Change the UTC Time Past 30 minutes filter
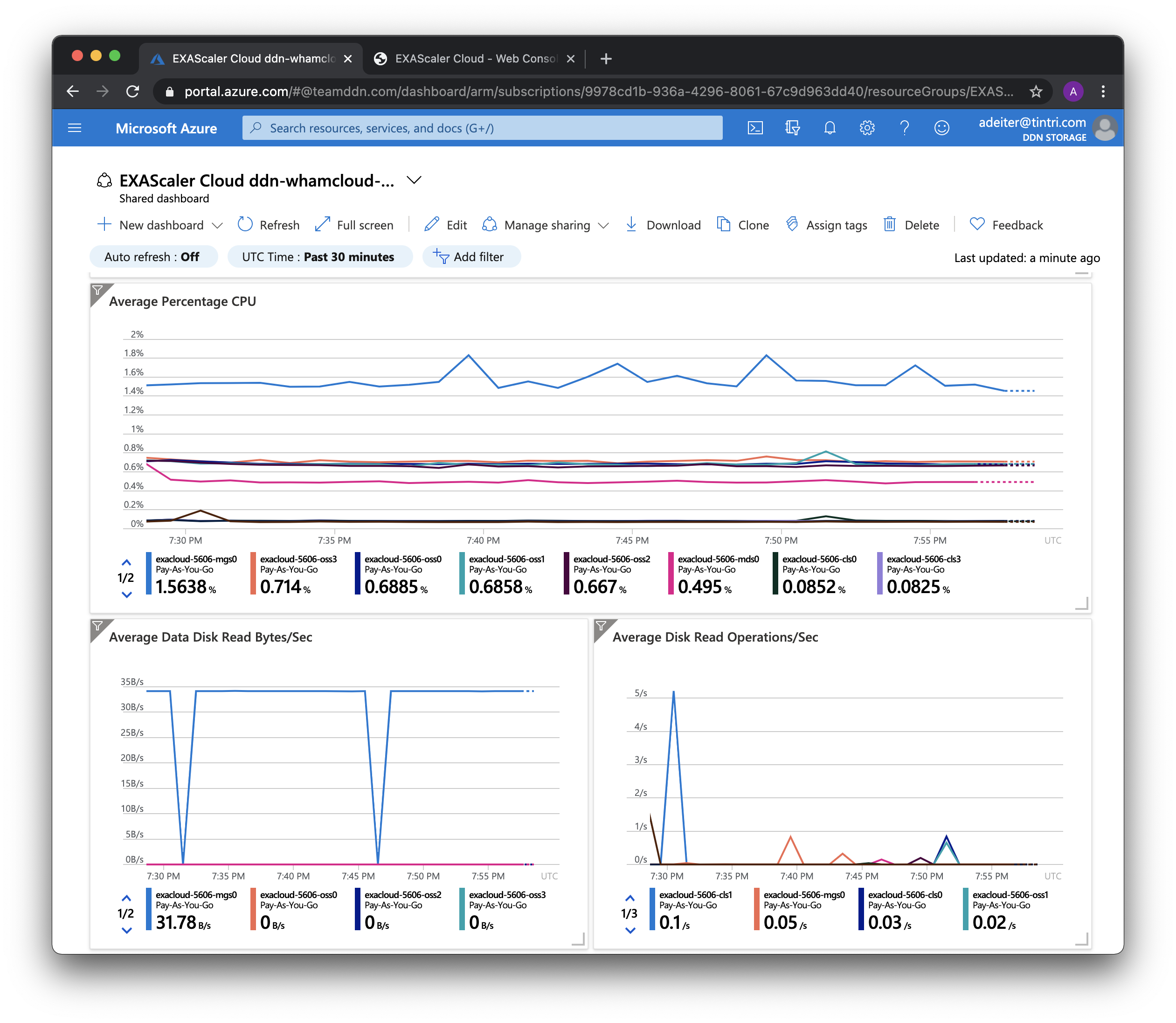 (x=319, y=257)
